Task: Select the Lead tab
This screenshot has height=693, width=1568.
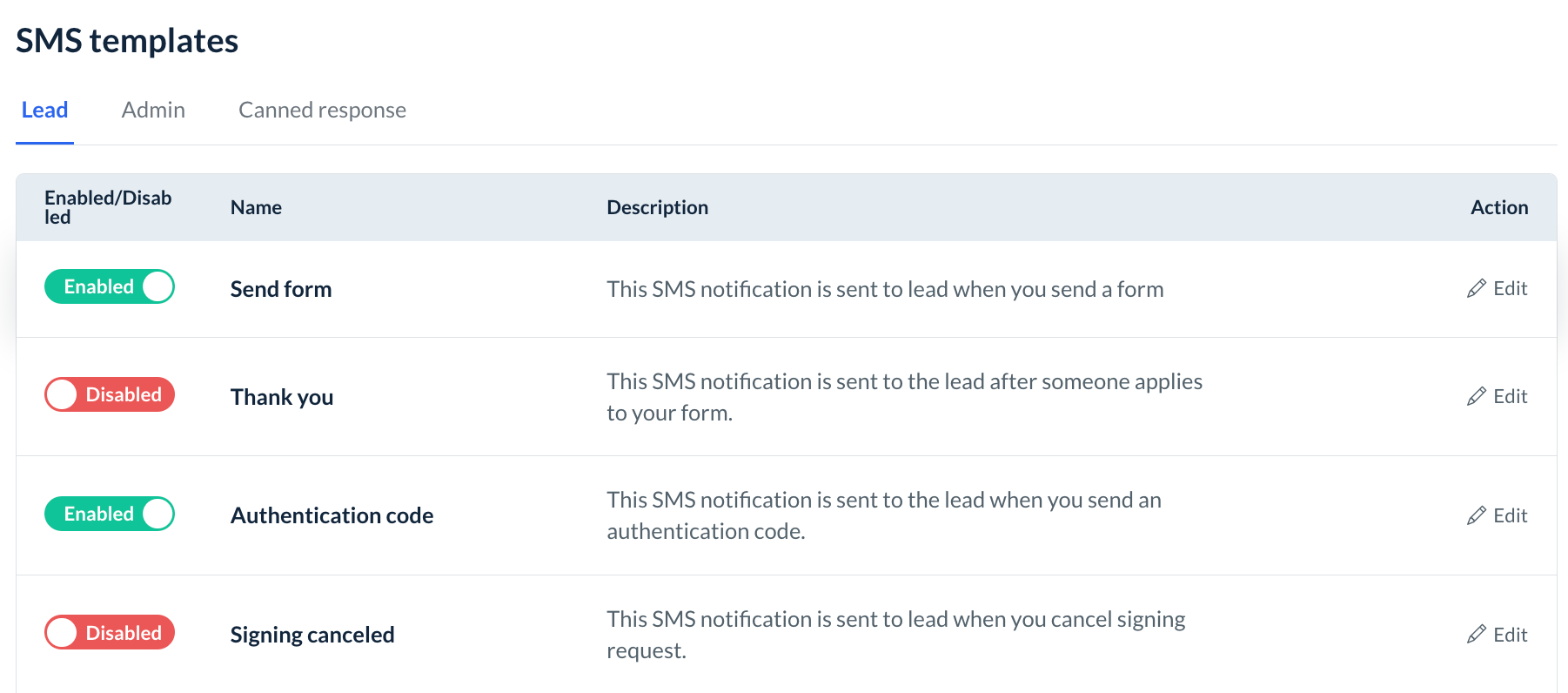Action: pos(44,111)
